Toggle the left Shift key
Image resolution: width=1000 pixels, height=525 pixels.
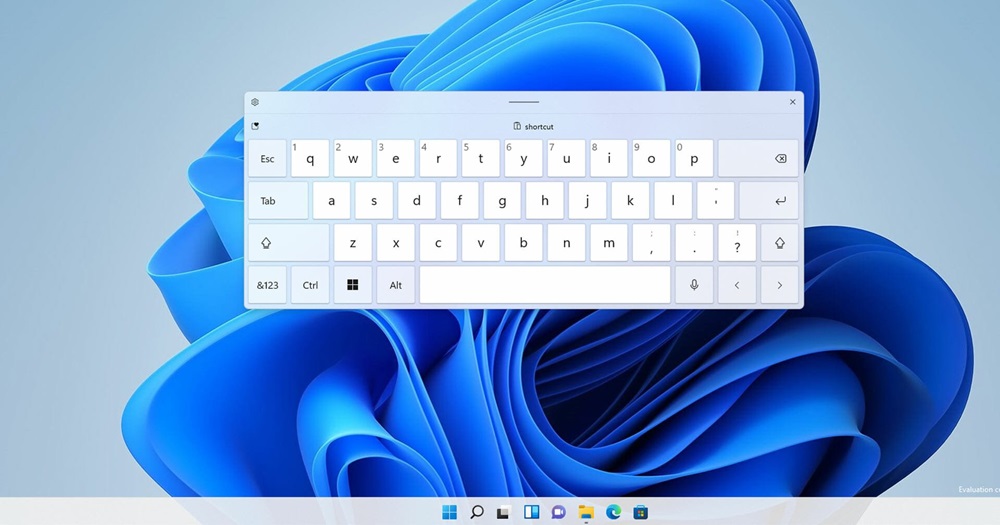[289, 243]
